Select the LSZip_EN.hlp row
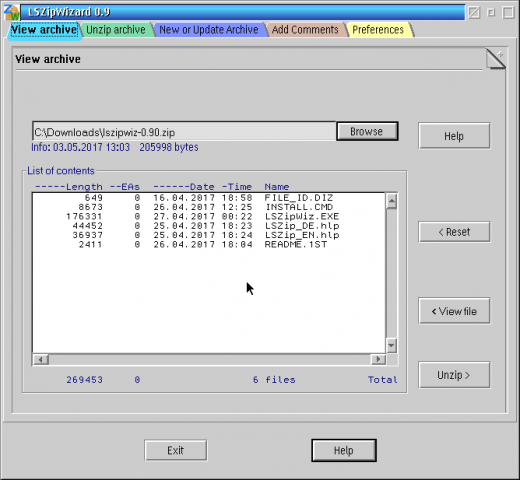The image size is (520, 480). point(209,235)
